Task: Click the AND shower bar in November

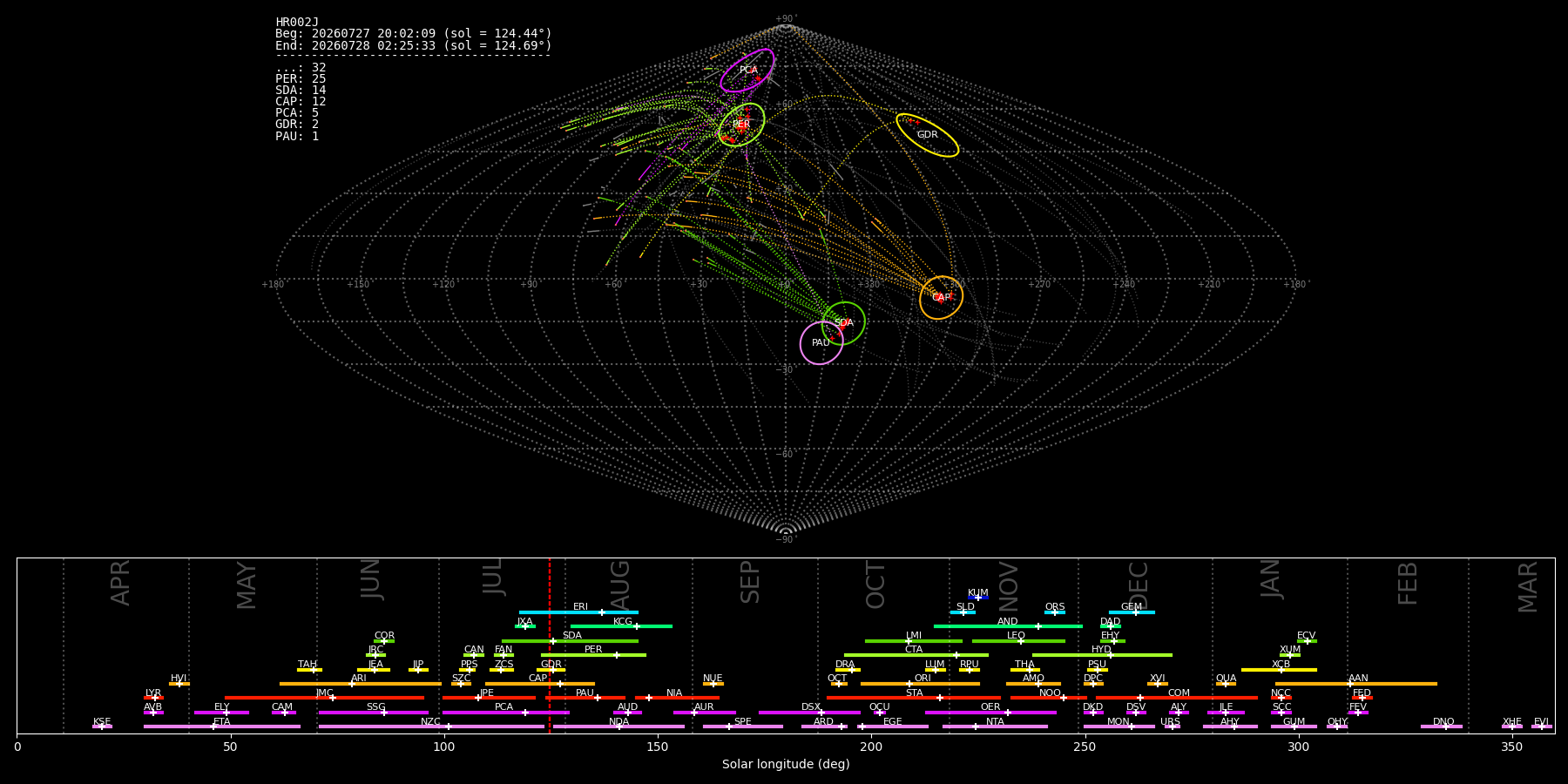Action: [x=1008, y=626]
